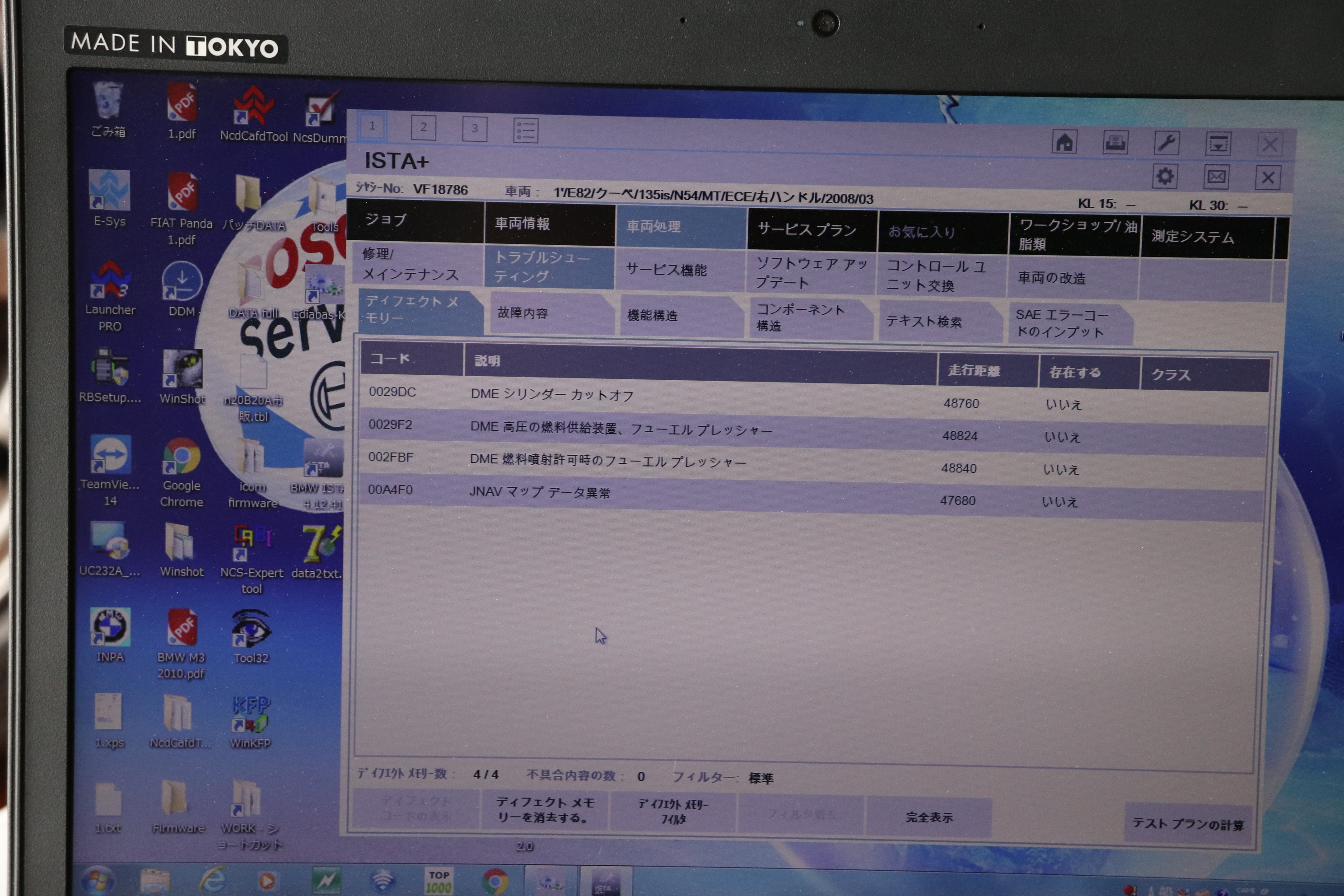The height and width of the screenshot is (896, 1344).
Task: Sort by the コード column header
Action: click(411, 359)
